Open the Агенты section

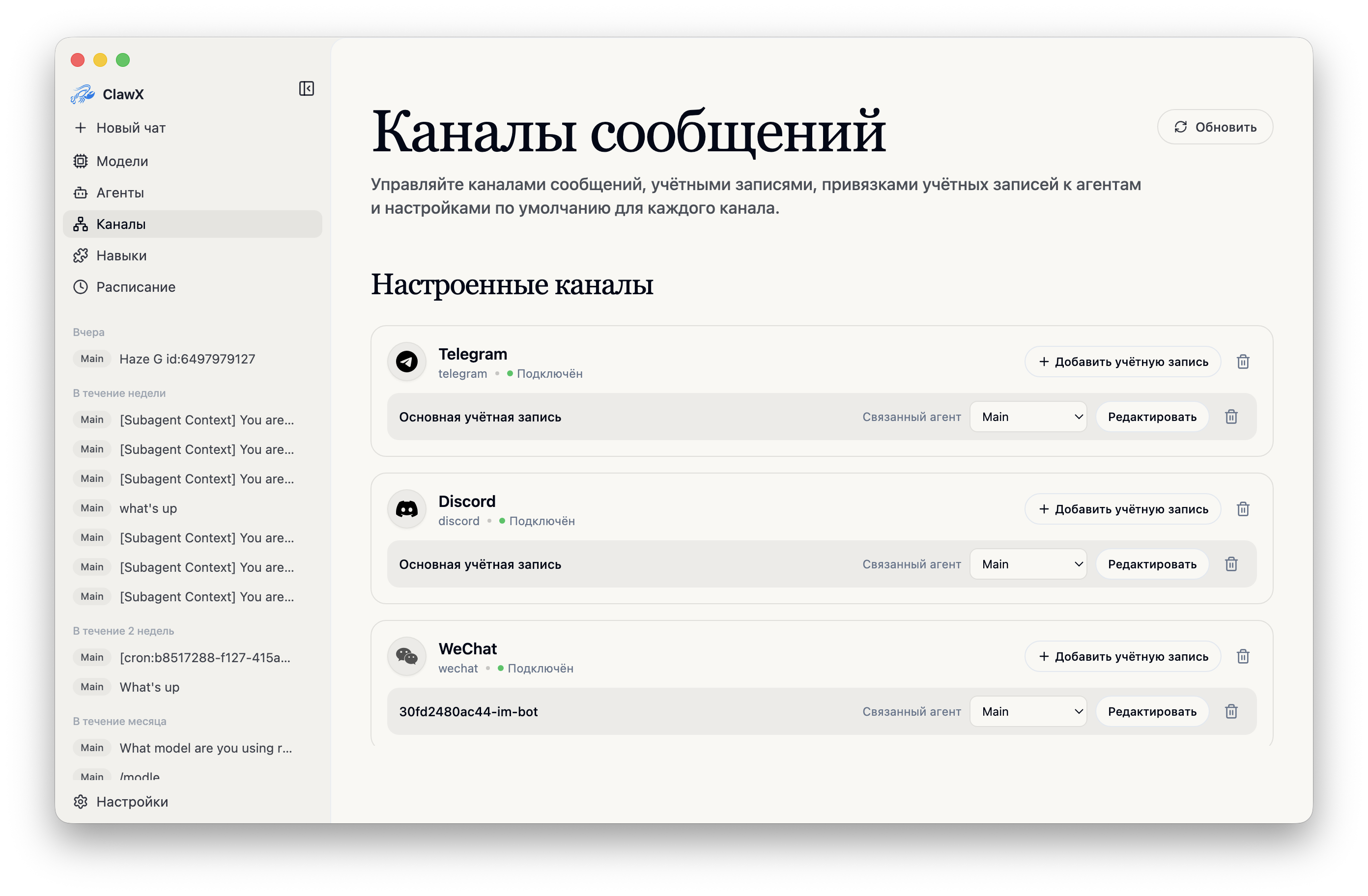tap(192, 193)
